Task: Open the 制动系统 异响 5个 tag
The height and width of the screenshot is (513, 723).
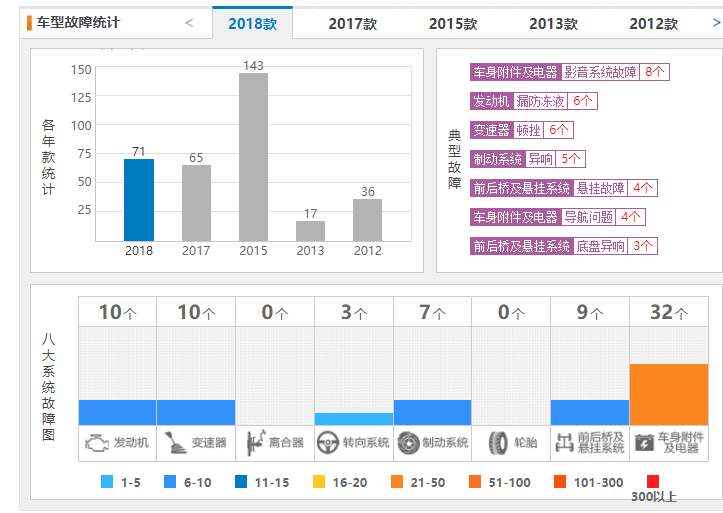Action: point(528,159)
